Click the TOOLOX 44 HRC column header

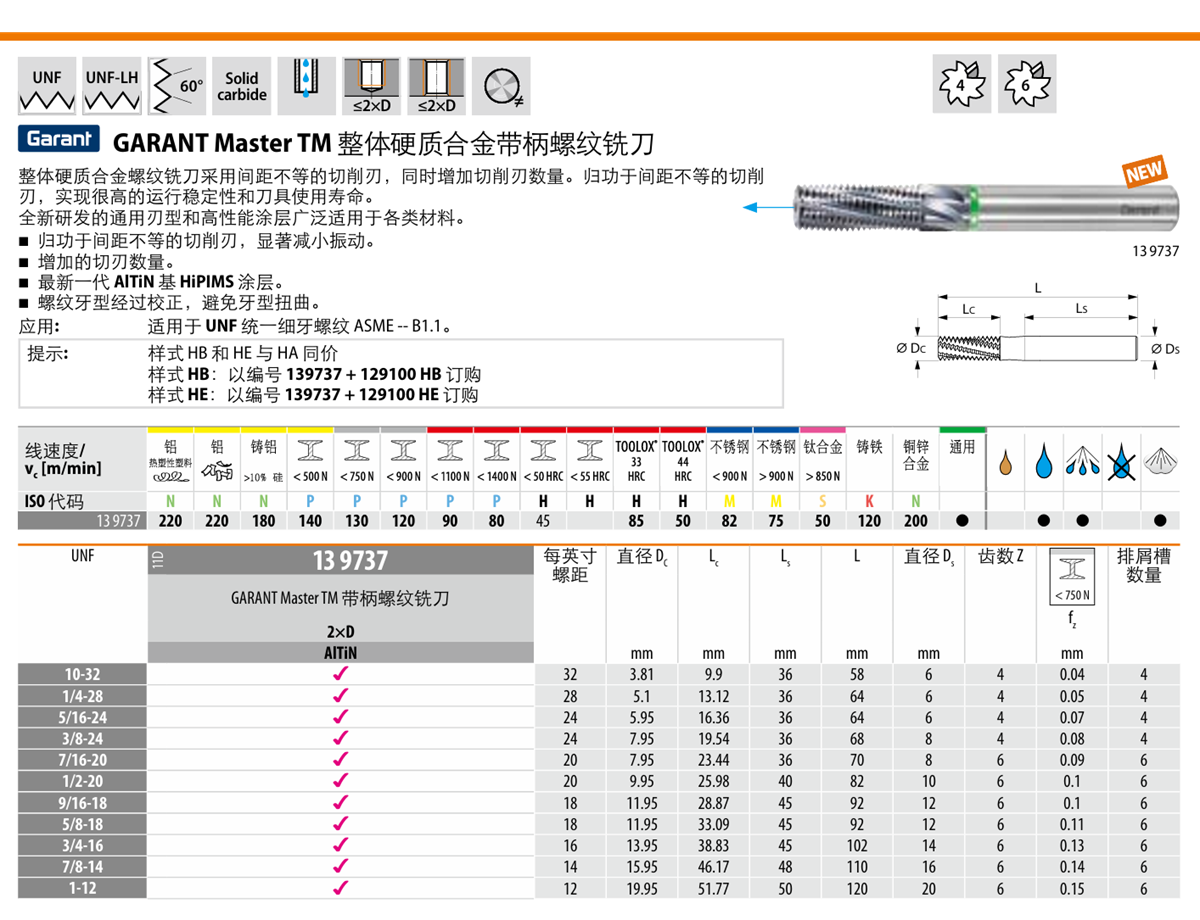click(683, 459)
